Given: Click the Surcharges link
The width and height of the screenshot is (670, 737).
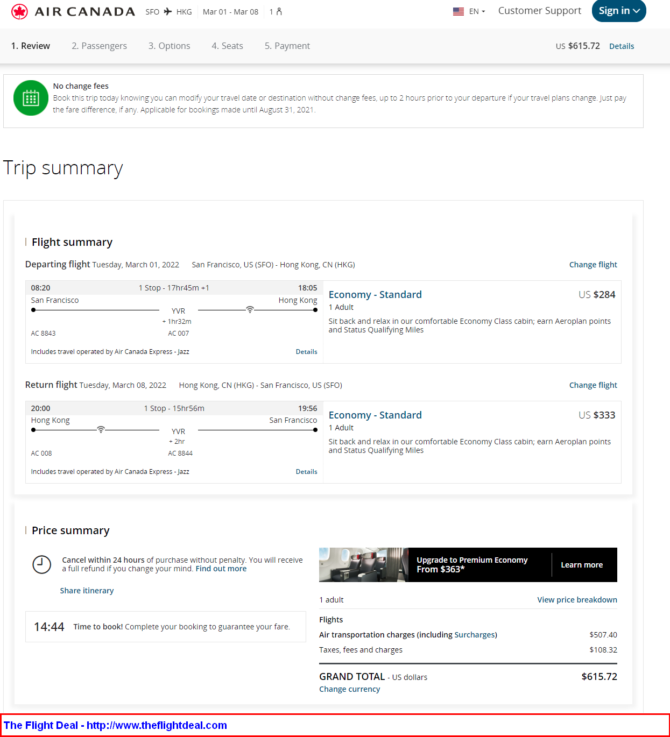Looking at the screenshot, I should (x=475, y=635).
